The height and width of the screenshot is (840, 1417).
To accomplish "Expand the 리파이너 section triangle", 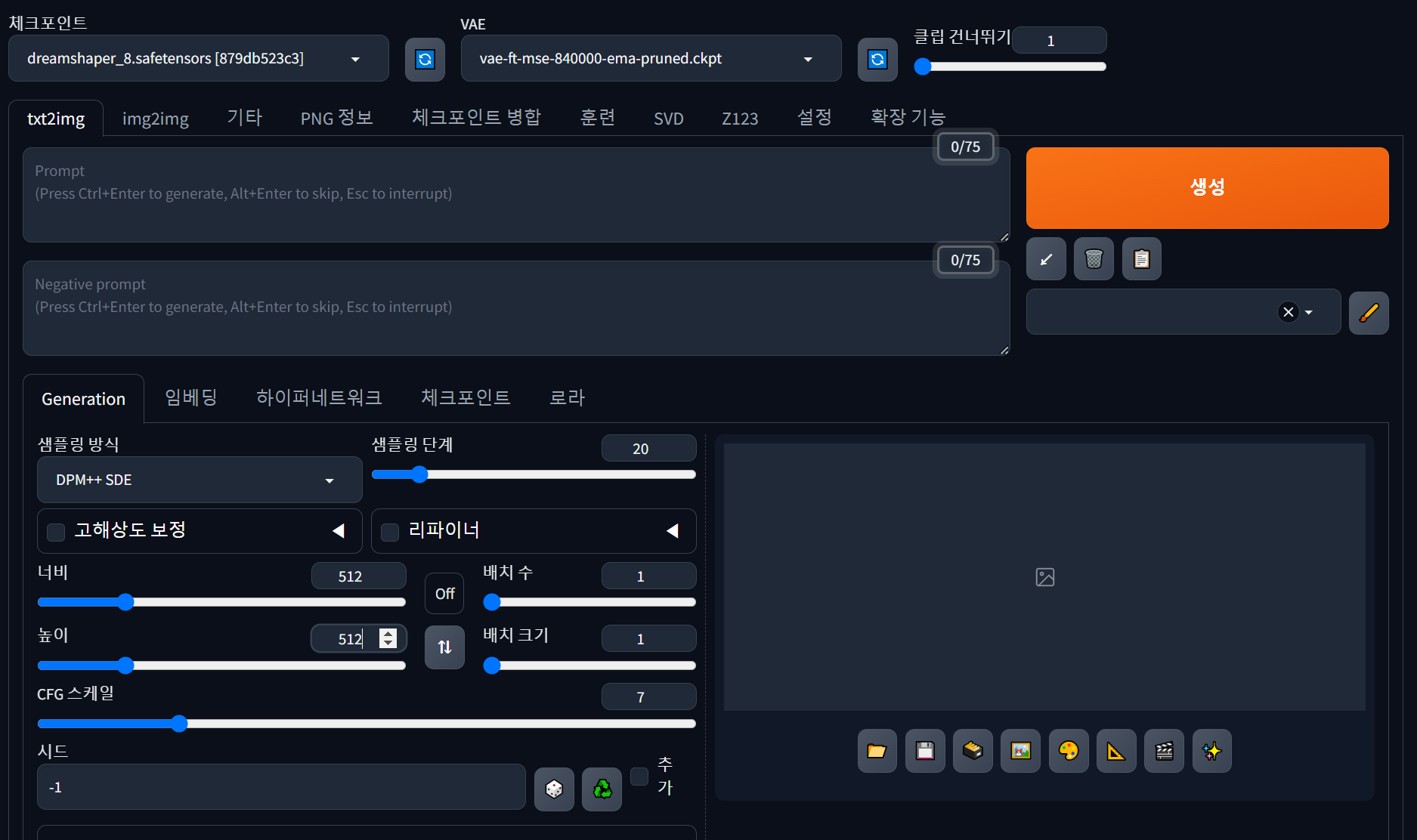I will point(673,531).
